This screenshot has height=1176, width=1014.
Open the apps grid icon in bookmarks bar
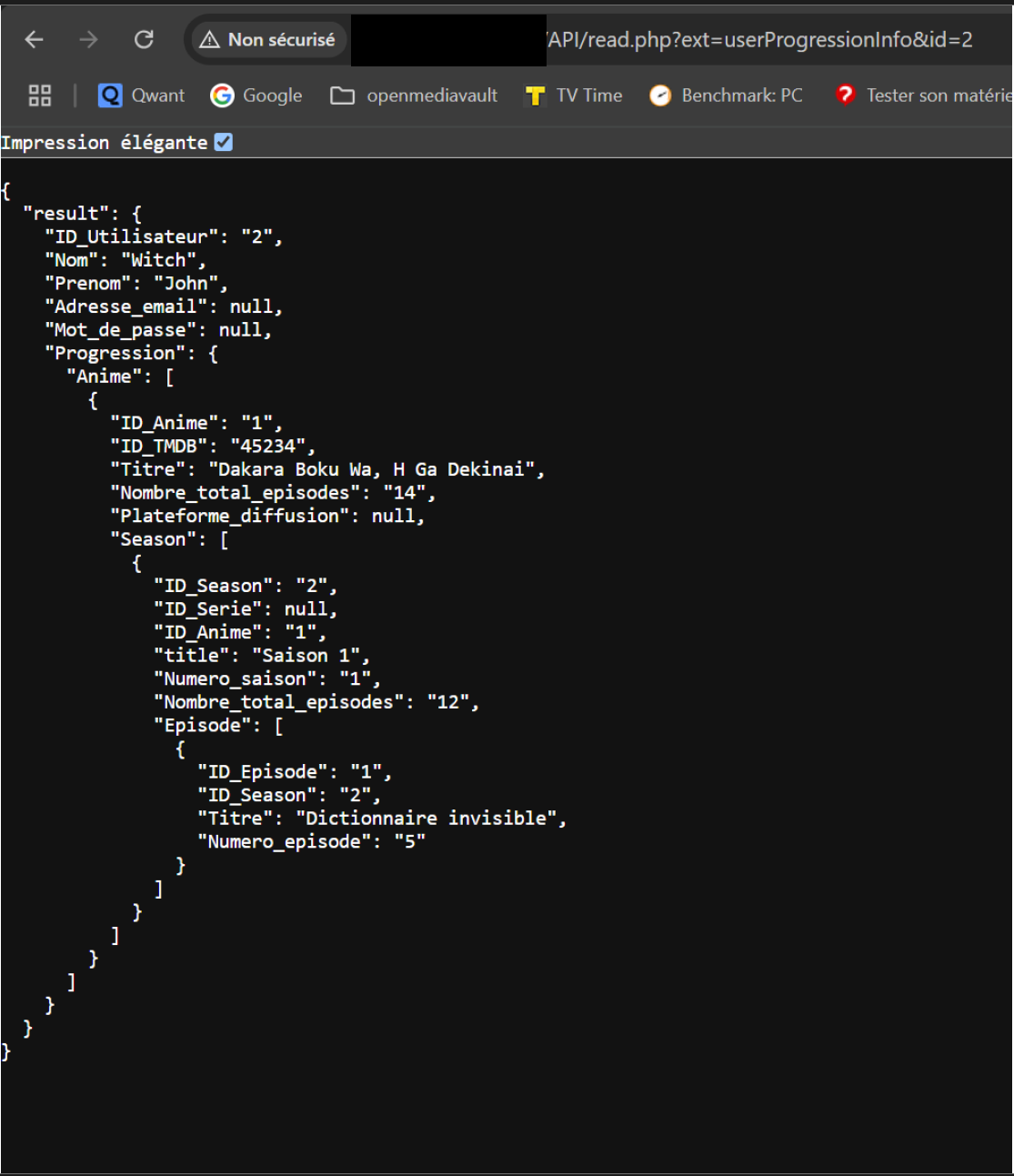pos(40,95)
